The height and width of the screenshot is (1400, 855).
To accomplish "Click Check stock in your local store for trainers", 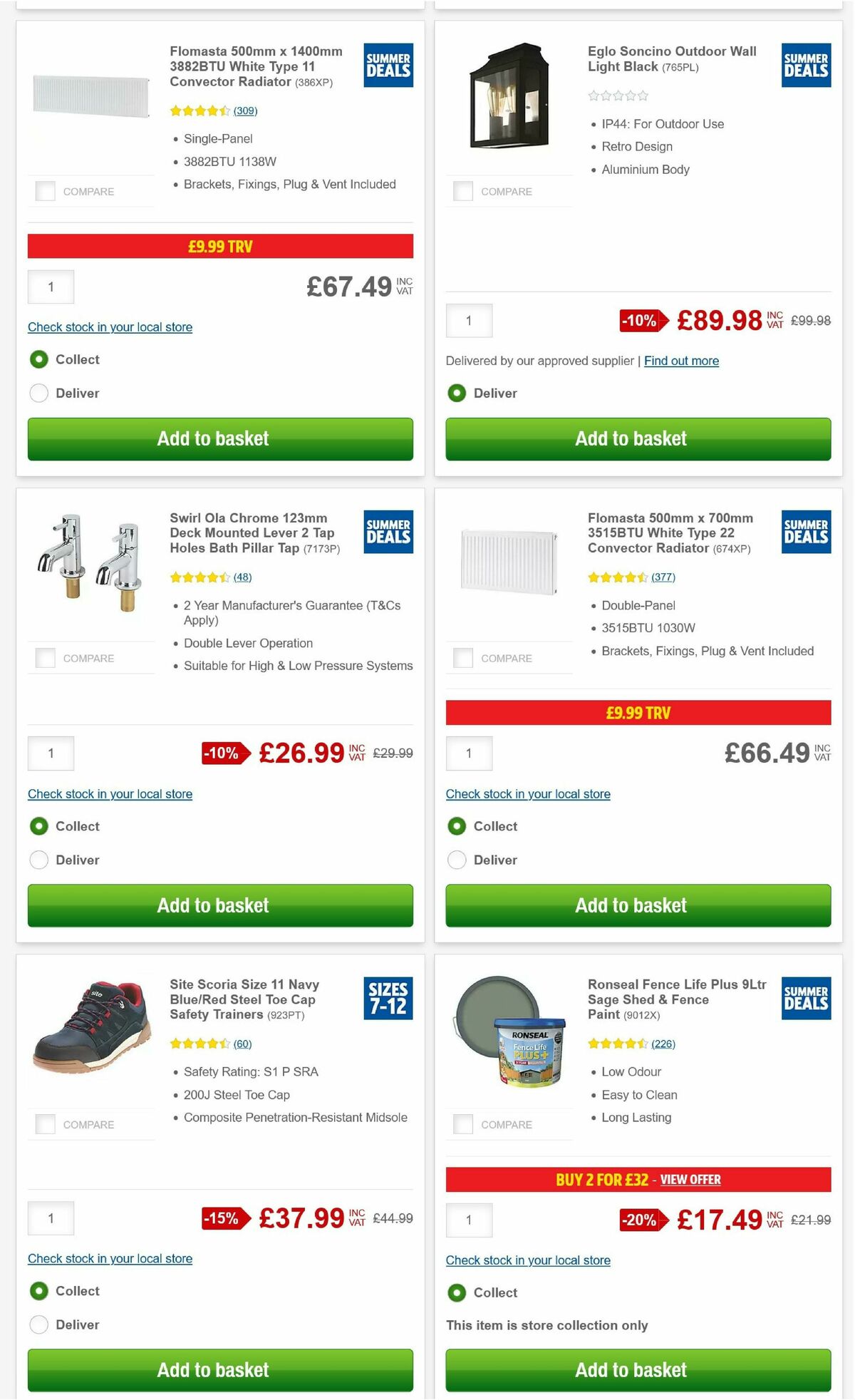I will (x=109, y=1258).
